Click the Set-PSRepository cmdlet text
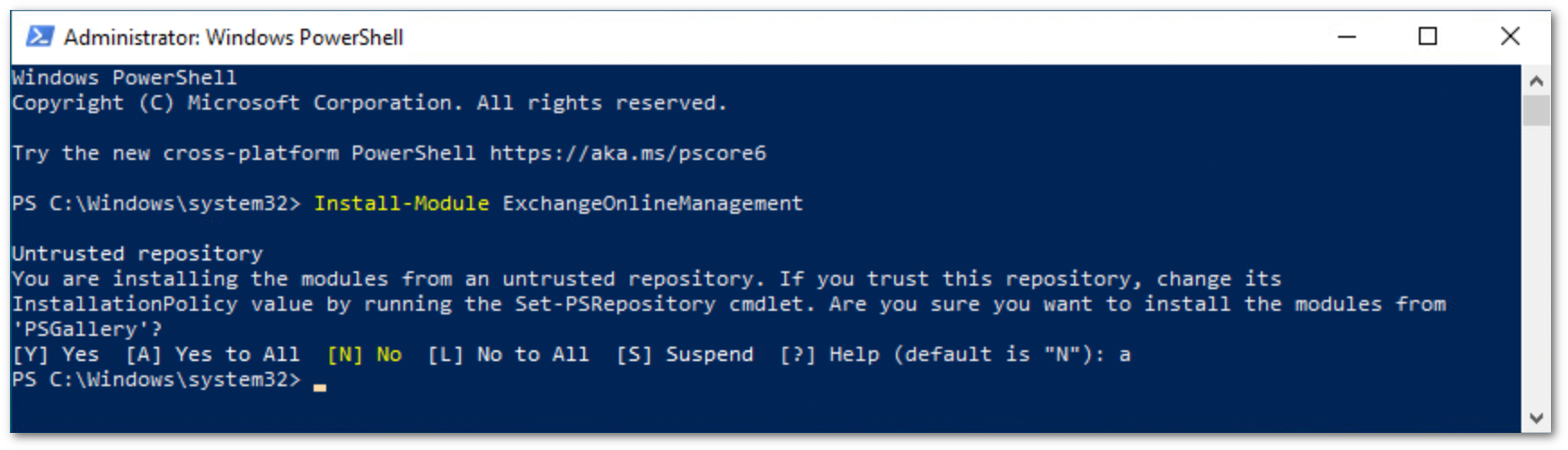 pos(615,304)
